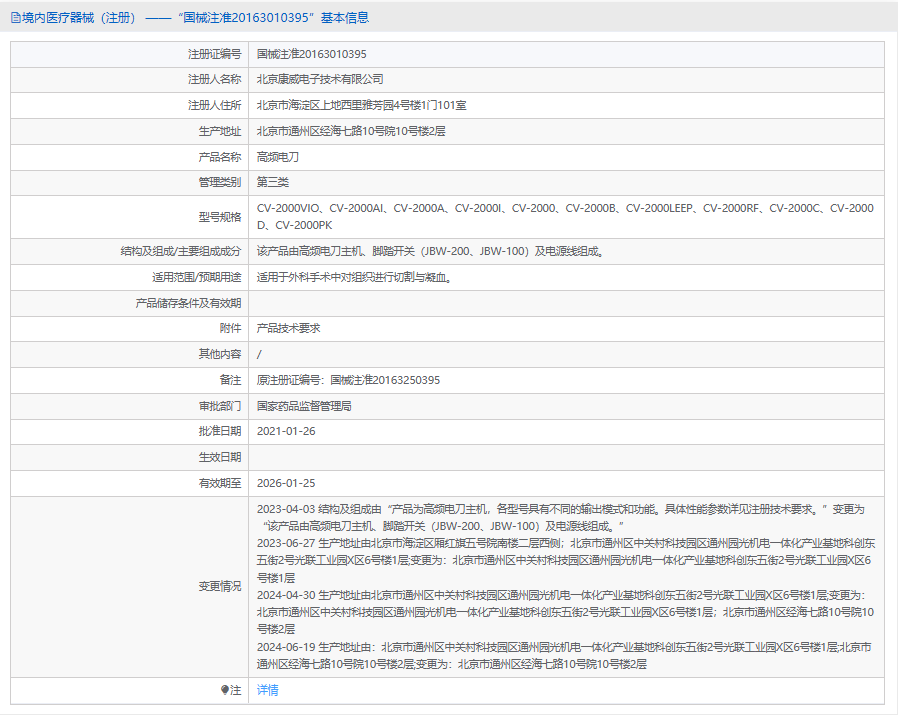Select registrant name 北京康威电子技术有限公司

[320, 80]
